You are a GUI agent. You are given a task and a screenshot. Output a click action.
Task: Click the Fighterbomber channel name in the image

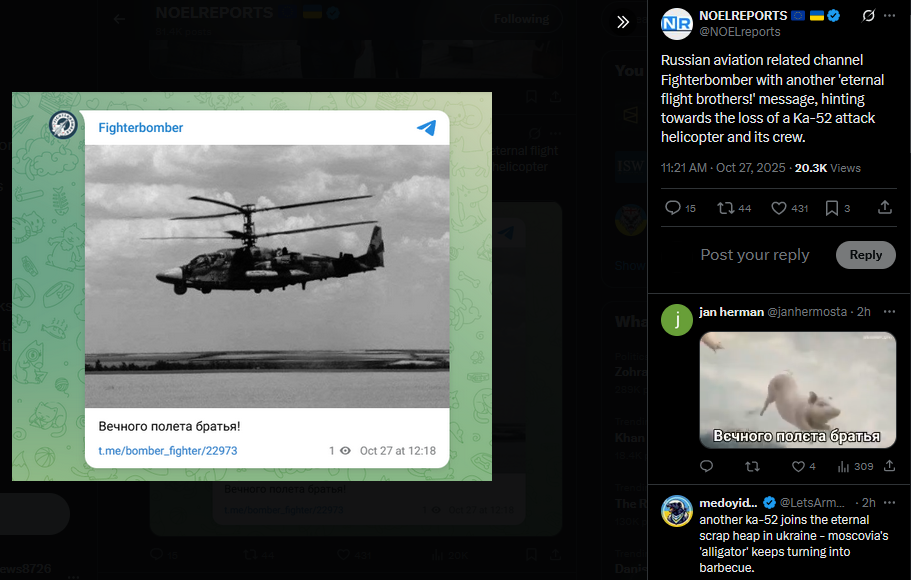point(141,128)
